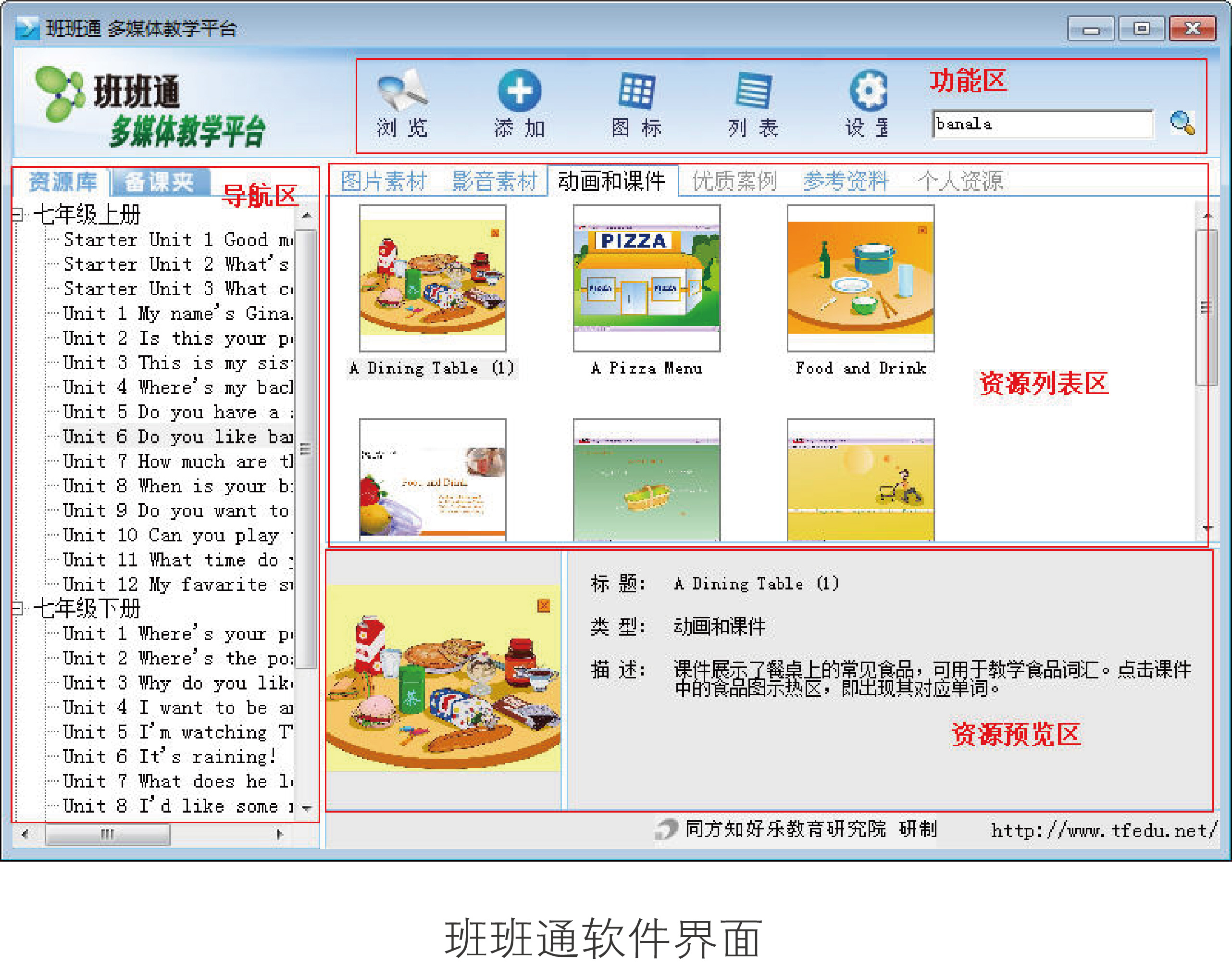
Task: Click the search magnifier next to search box
Action: (1182, 123)
